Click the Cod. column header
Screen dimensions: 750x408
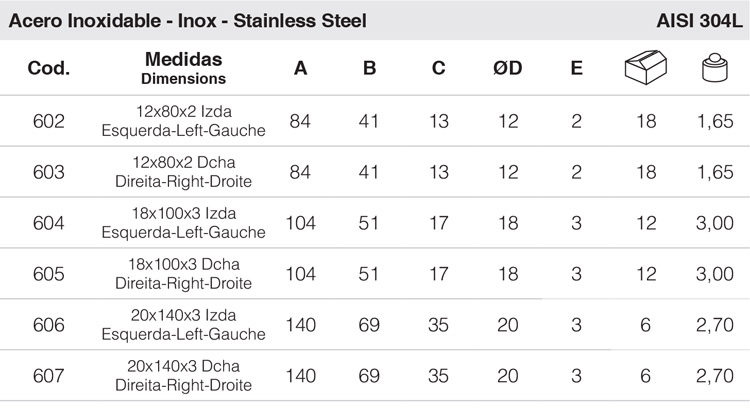point(48,68)
